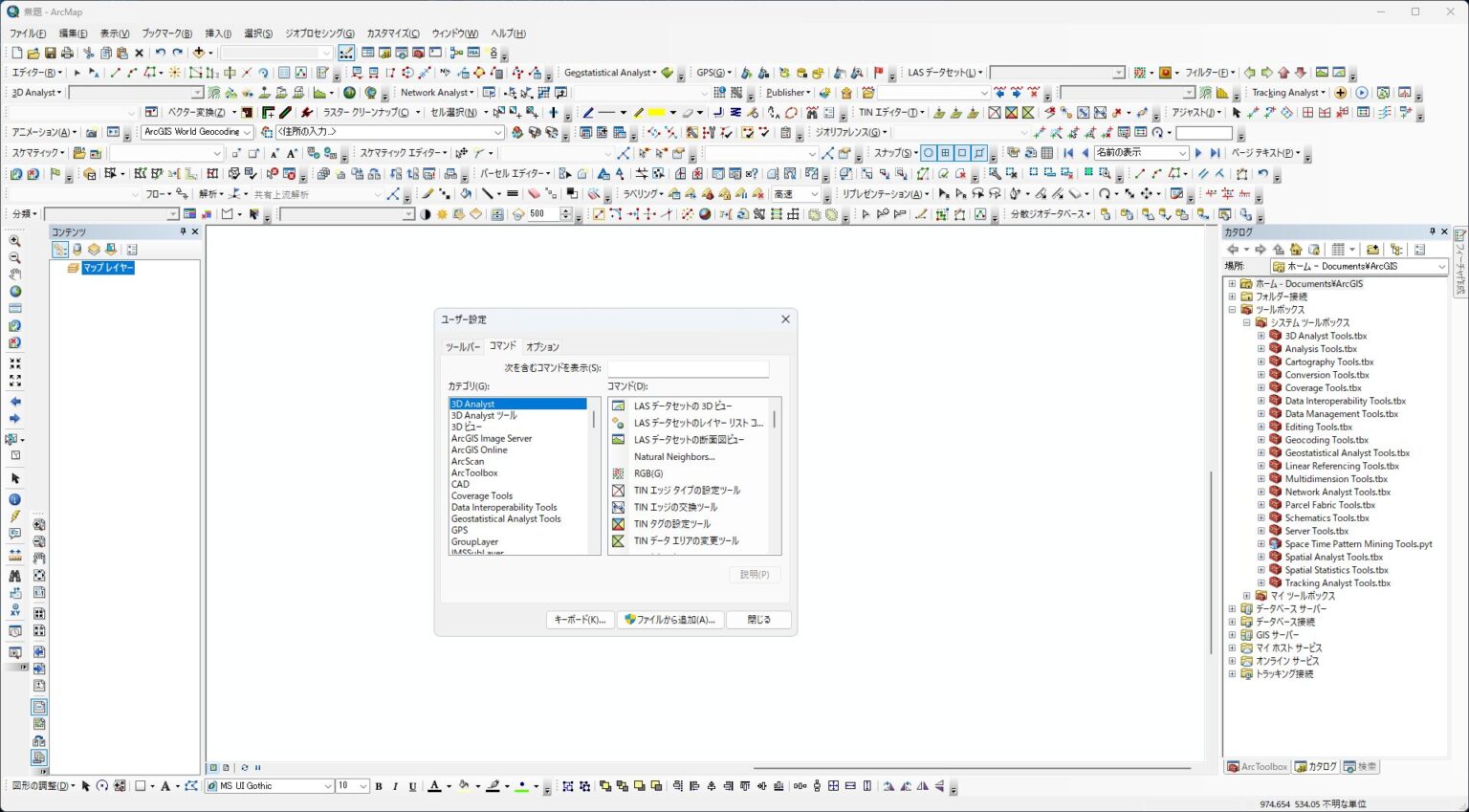The image size is (1469, 812).
Task: Expand the Geocoding Tools.tbx tree item
Action: [1261, 439]
